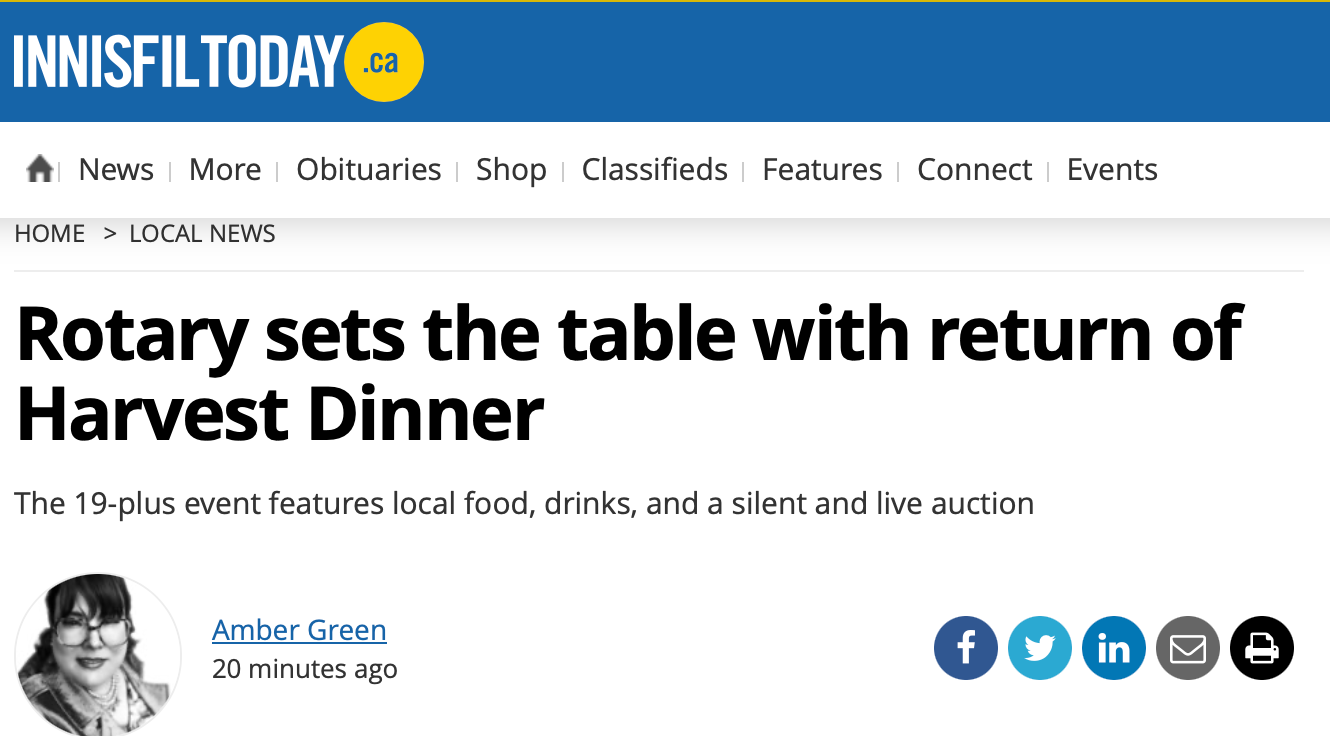
Task: Share article on Facebook
Action: pos(966,648)
